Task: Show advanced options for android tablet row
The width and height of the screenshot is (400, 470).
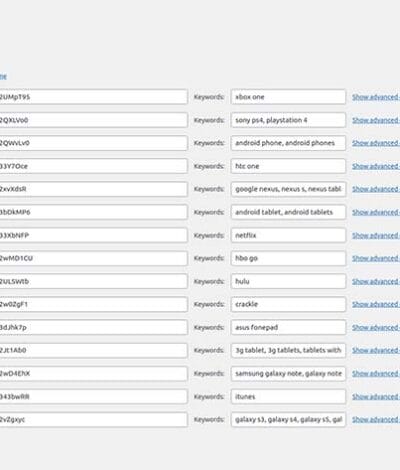Action: click(x=376, y=212)
